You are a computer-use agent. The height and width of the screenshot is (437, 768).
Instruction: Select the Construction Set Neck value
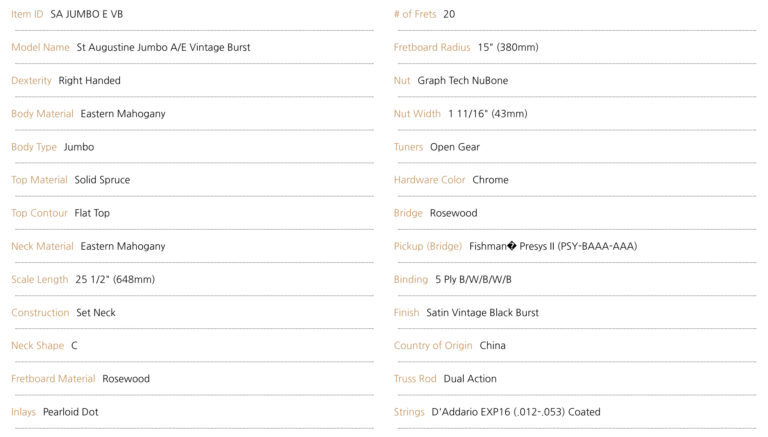tap(96, 313)
